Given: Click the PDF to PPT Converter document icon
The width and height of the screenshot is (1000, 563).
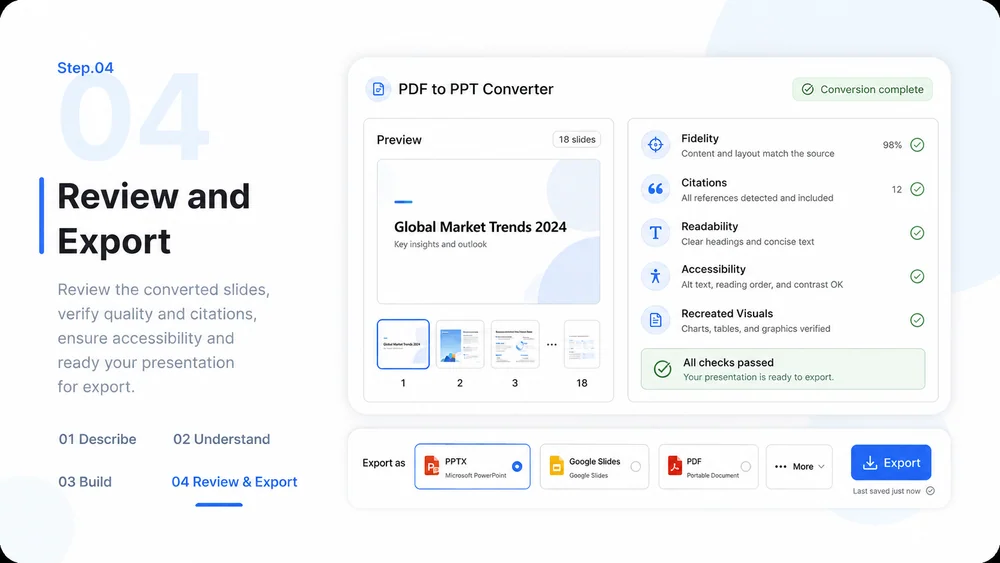Looking at the screenshot, I should (x=378, y=89).
